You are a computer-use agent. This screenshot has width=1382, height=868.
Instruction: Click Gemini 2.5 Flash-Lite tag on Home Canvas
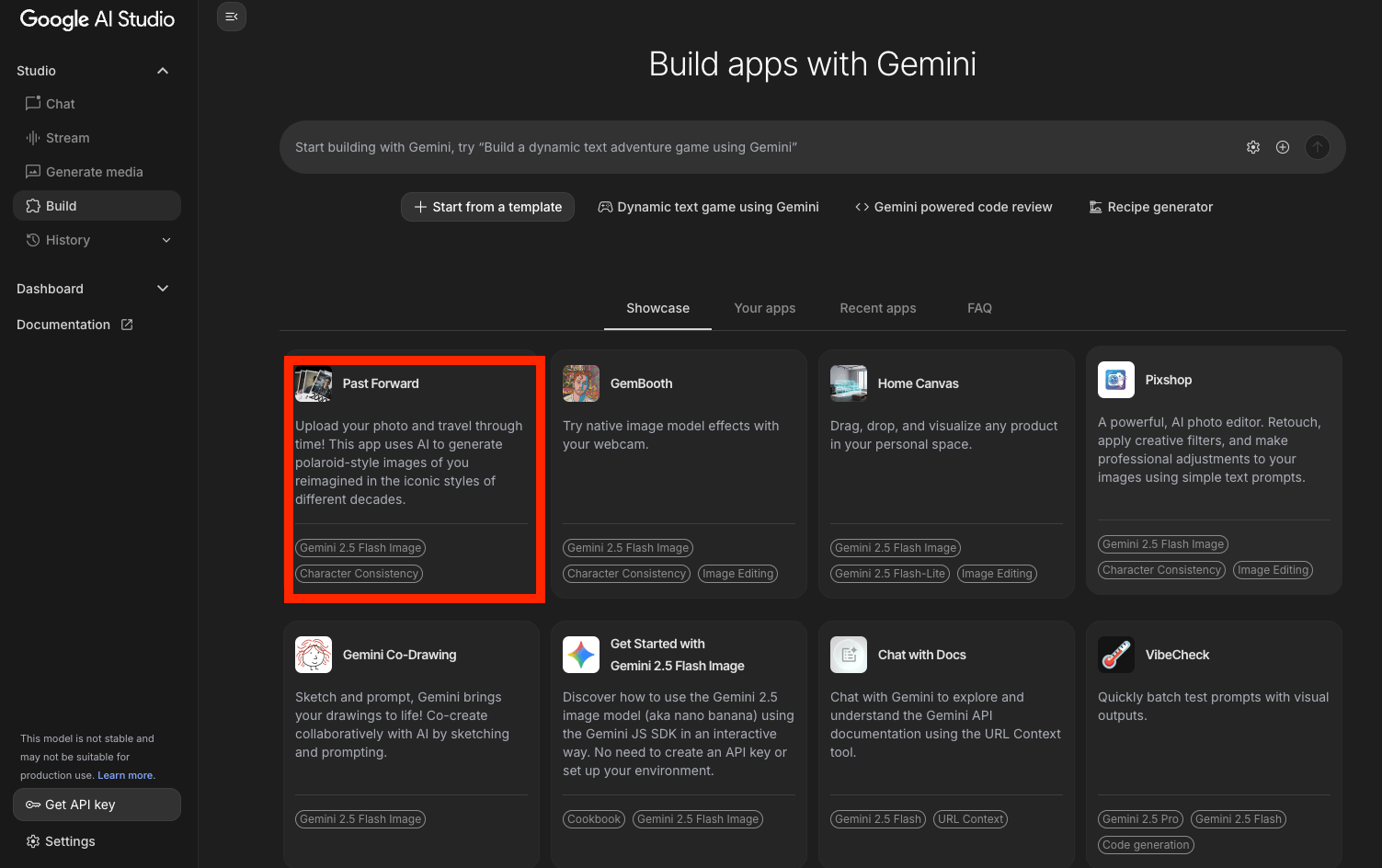(x=890, y=574)
